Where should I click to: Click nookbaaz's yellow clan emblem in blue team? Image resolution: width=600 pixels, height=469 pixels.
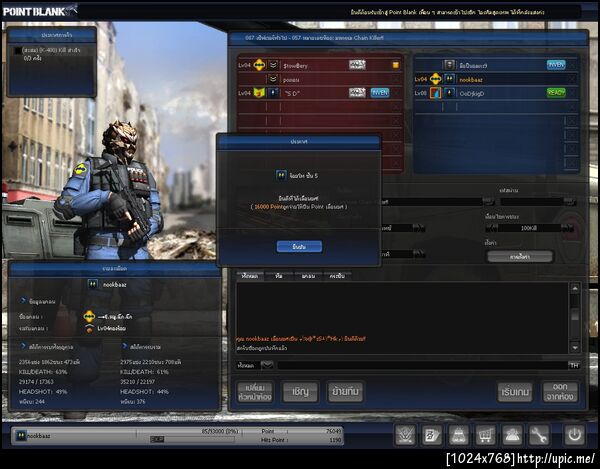pos(435,79)
